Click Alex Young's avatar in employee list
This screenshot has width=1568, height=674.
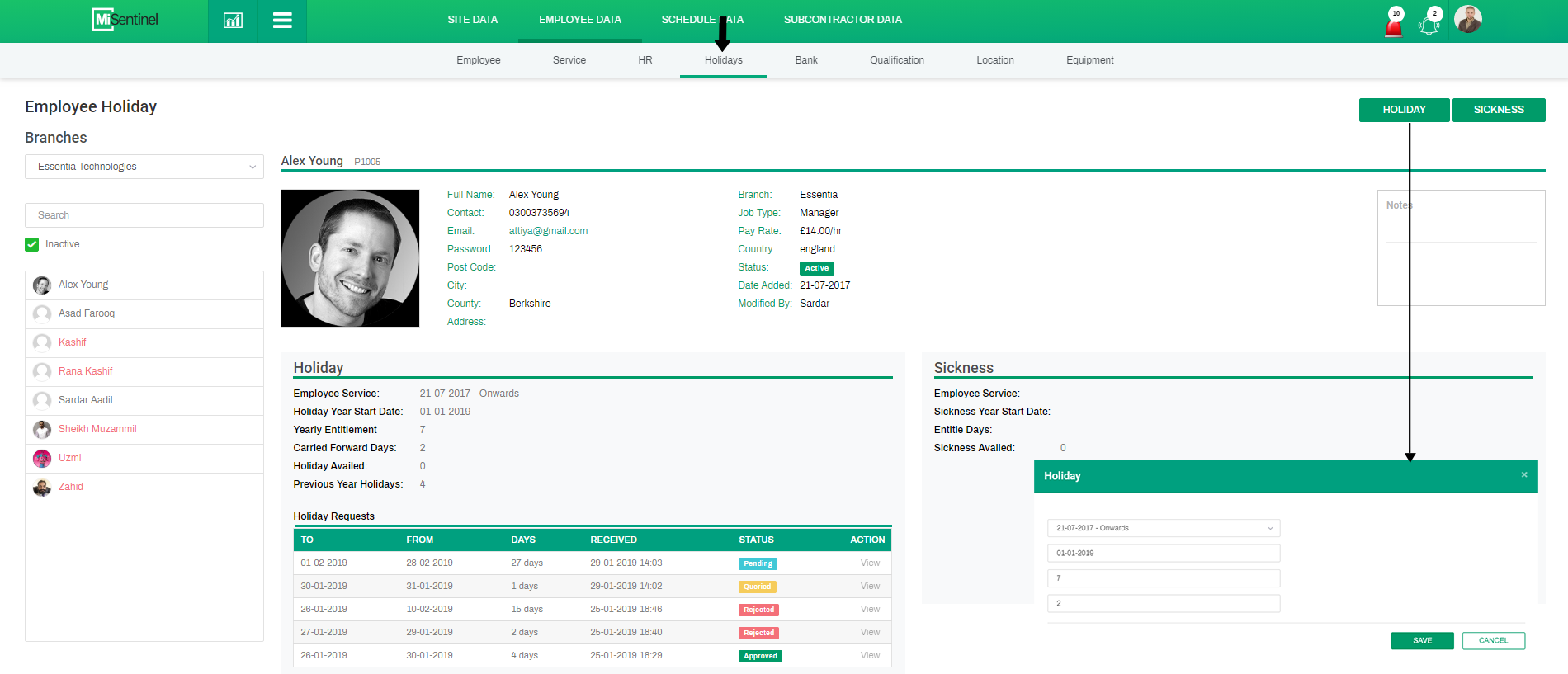click(x=42, y=285)
